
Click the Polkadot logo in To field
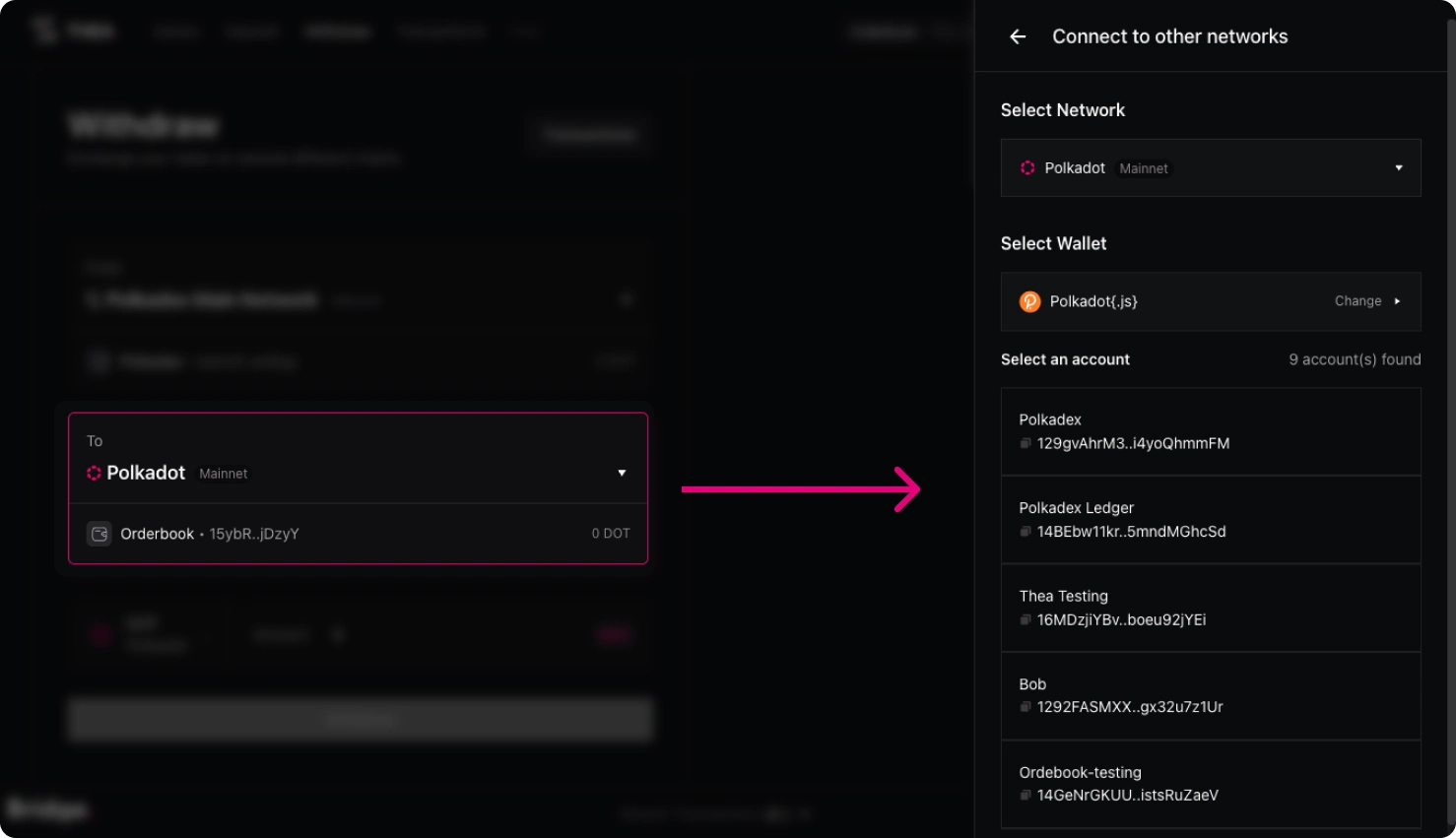pos(95,474)
